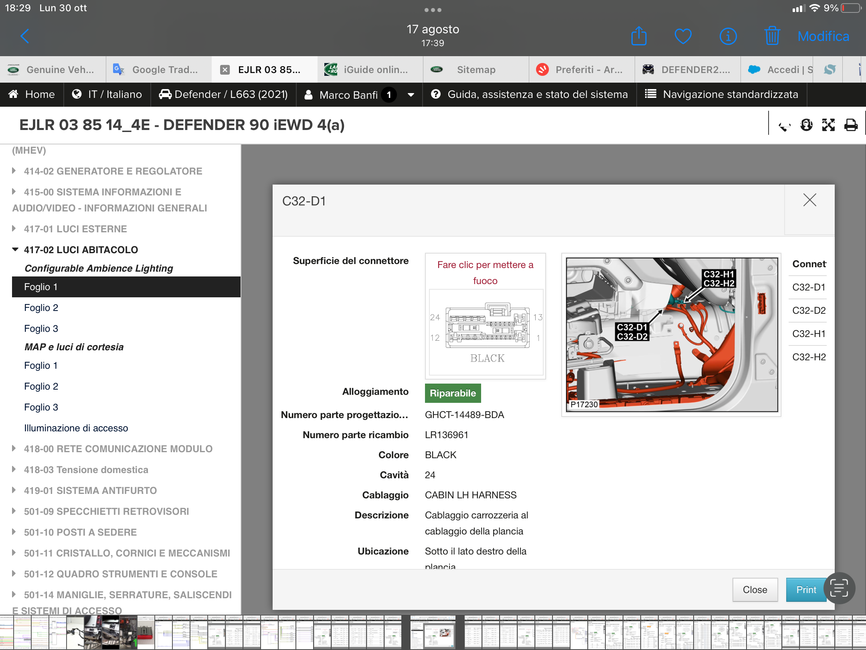Click the dropdown caret beside Marco Banfi
The width and height of the screenshot is (866, 650).
[x=411, y=95]
